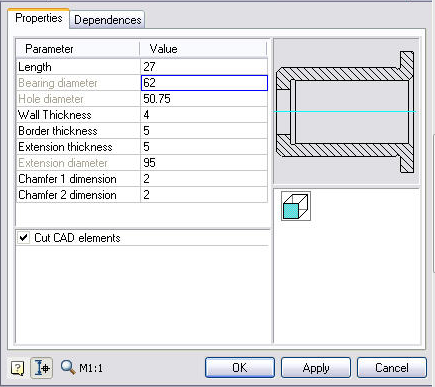This screenshot has height=387, width=435.
Task: Click the Bearing diameter parameter label
Action: 58,83
